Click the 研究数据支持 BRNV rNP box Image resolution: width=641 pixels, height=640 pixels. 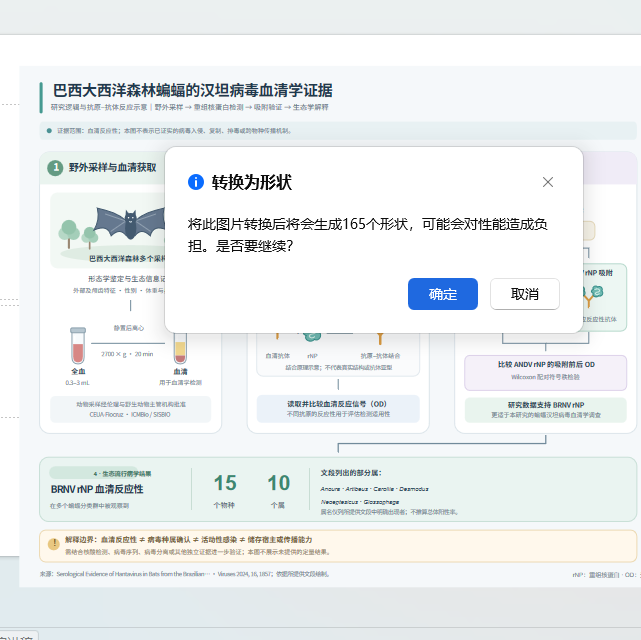tap(545, 410)
